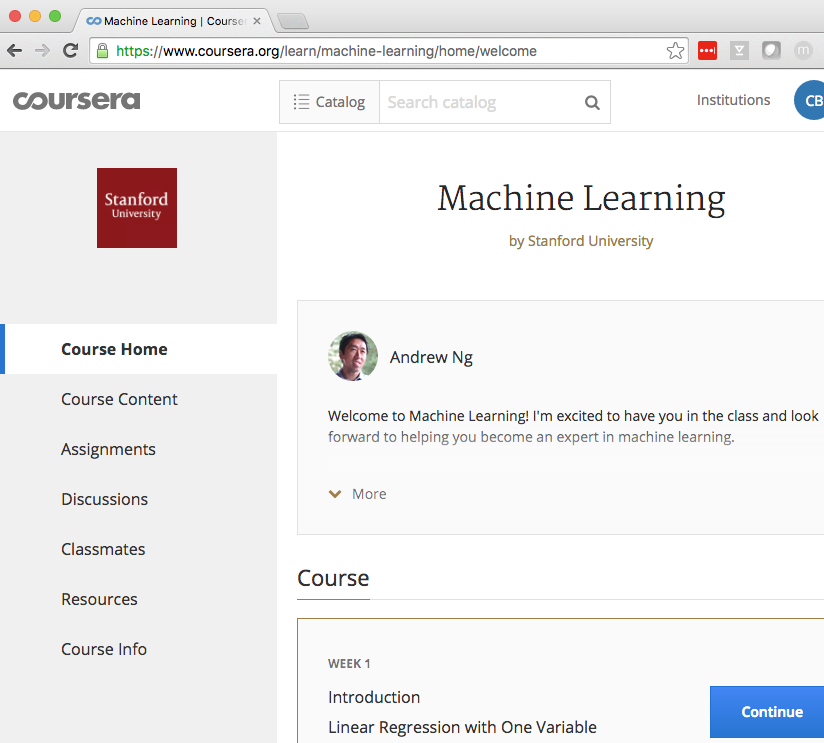This screenshot has width=824, height=743.
Task: Click the green padlock security icon
Action: pos(102,51)
